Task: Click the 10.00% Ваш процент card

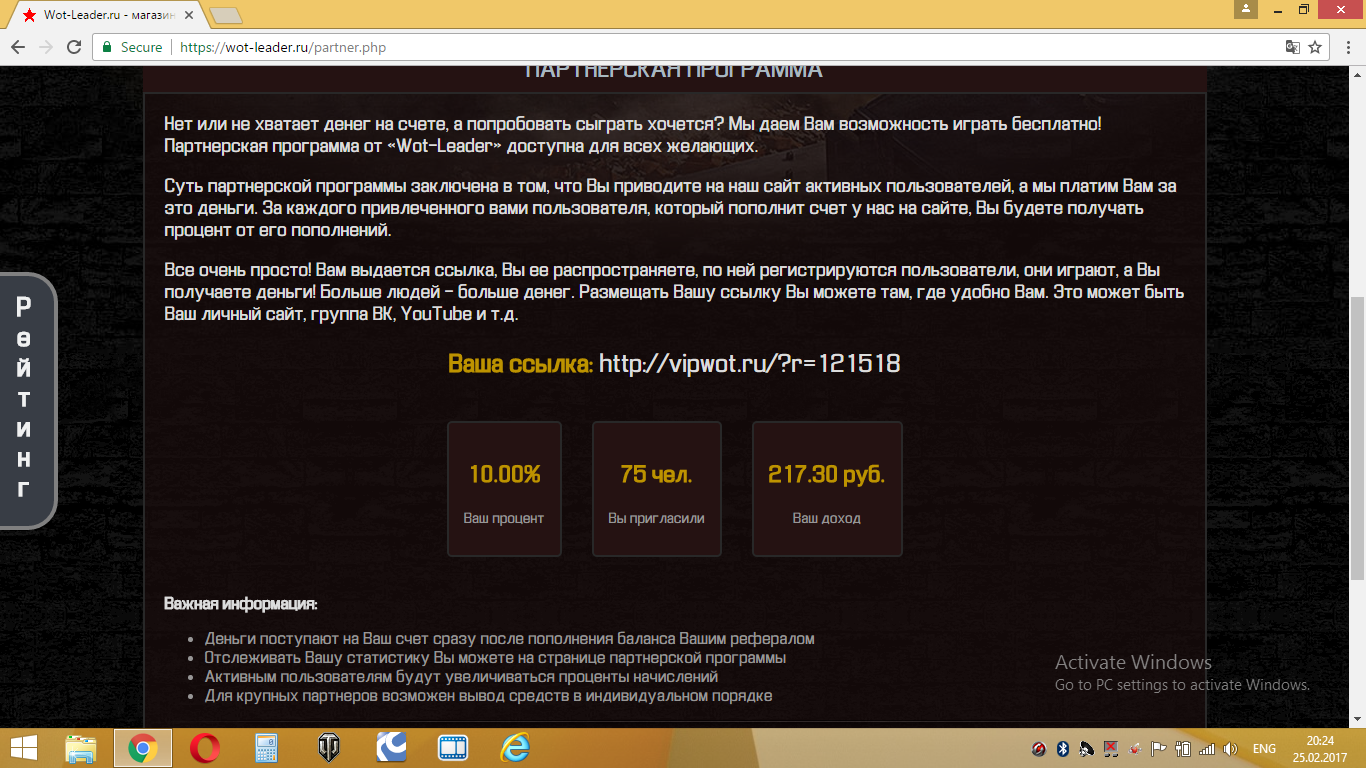Action: tap(504, 488)
